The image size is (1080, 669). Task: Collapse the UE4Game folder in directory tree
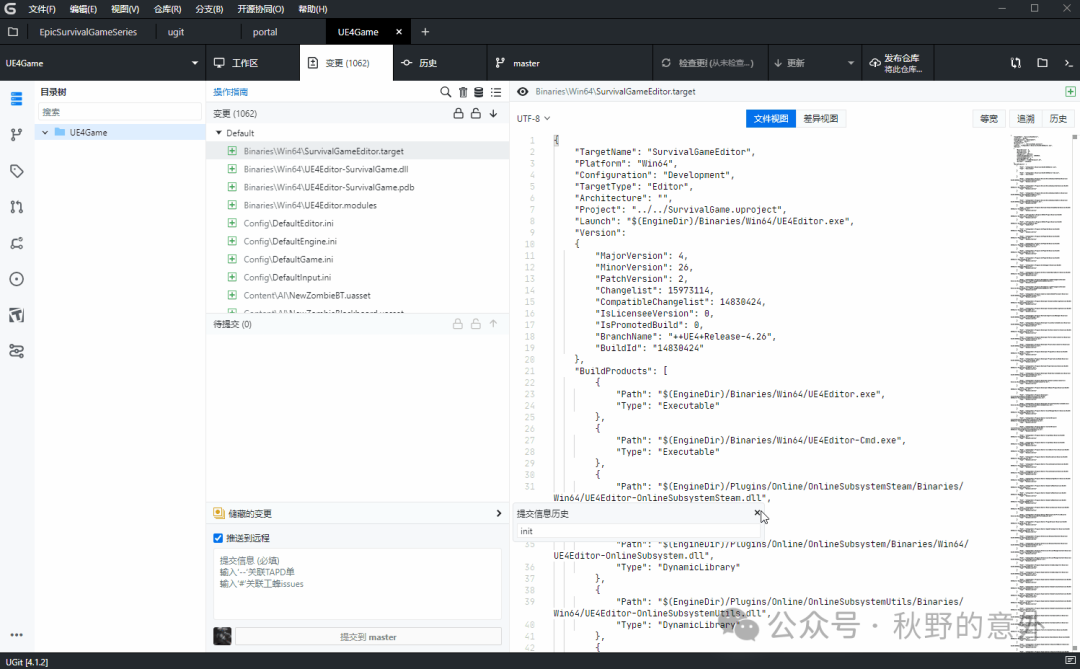[45, 132]
